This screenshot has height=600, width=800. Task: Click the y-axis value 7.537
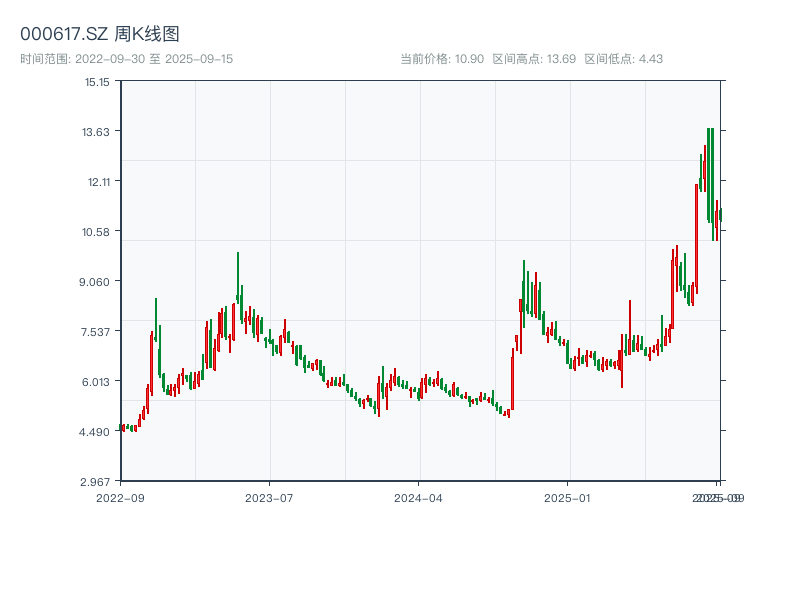95,332
